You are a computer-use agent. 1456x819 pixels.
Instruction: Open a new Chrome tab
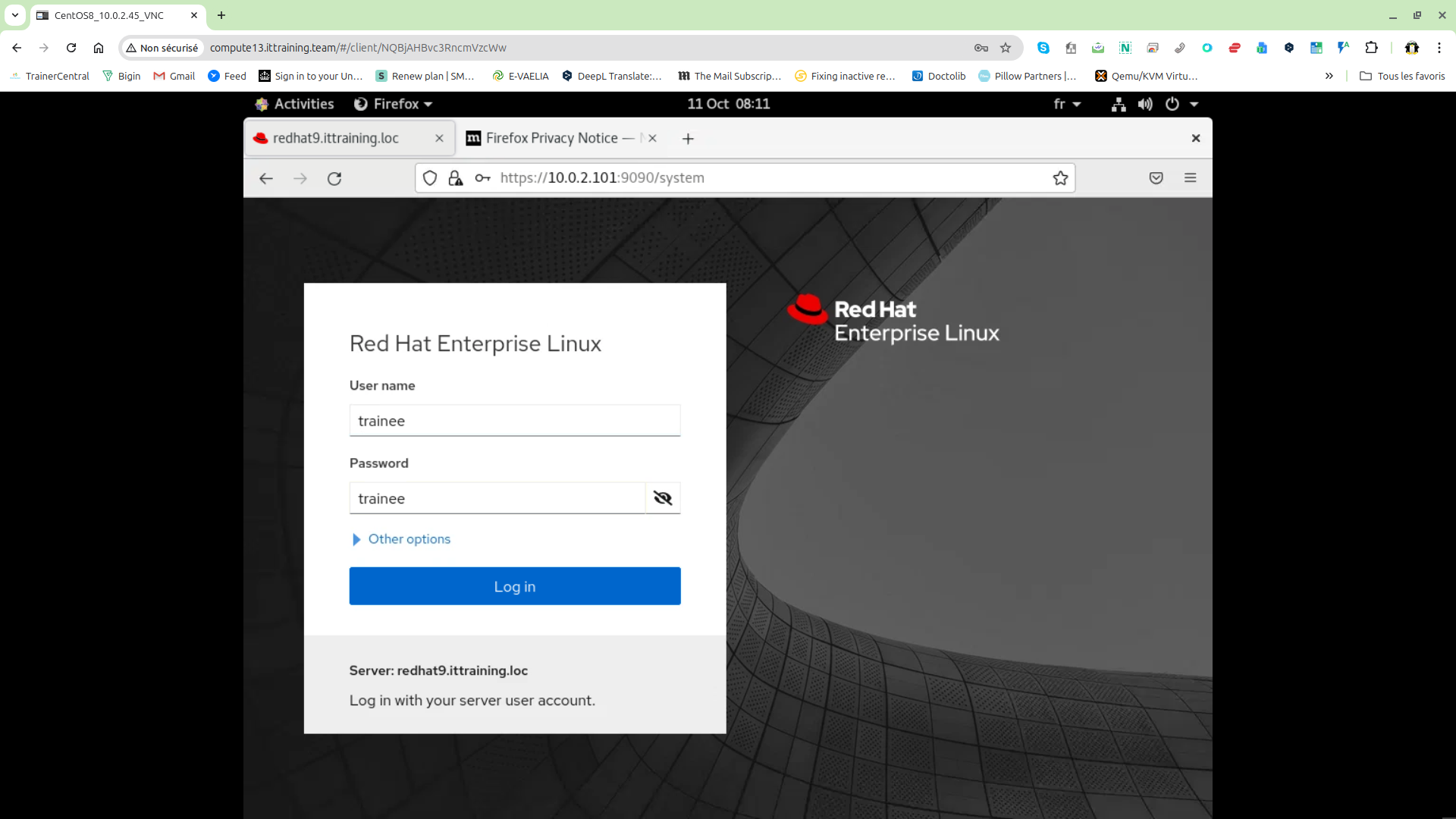coord(221,15)
